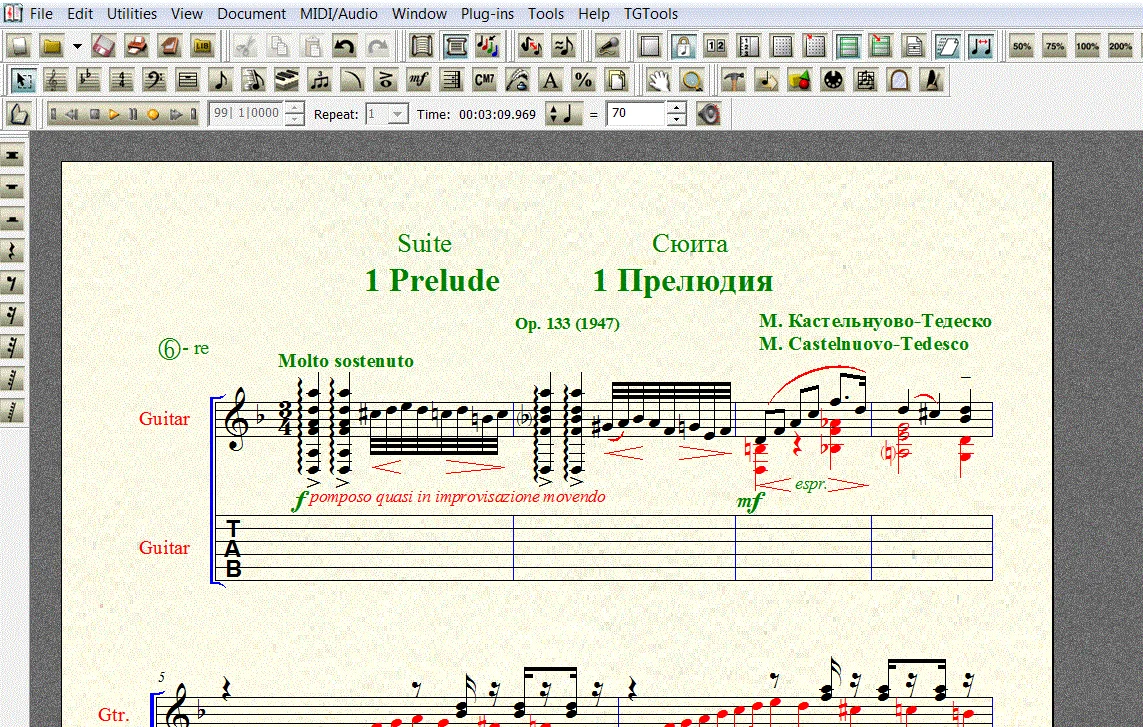Select the Zoom magnifier tool
This screenshot has width=1143, height=727.
(x=691, y=79)
